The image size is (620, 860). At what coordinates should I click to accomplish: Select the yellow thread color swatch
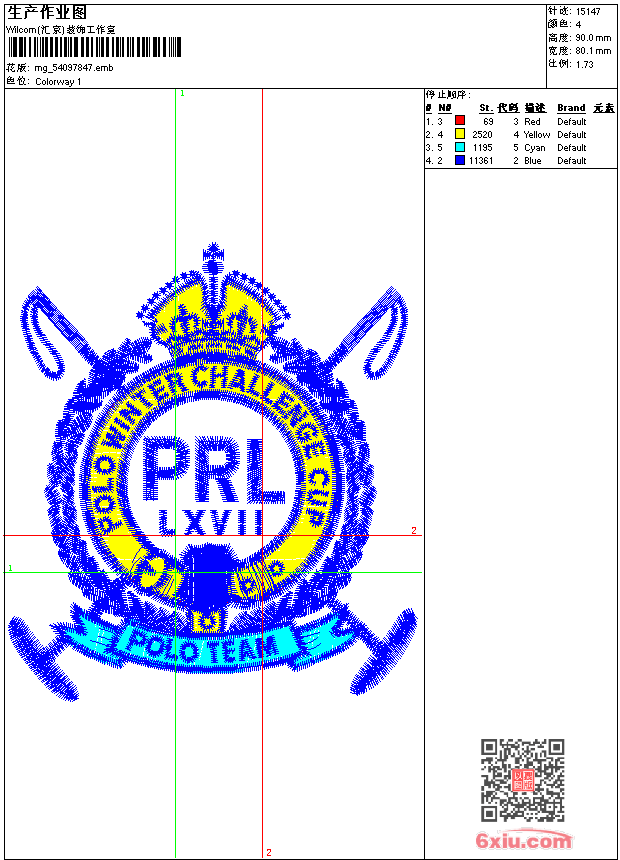pyautogui.click(x=460, y=134)
